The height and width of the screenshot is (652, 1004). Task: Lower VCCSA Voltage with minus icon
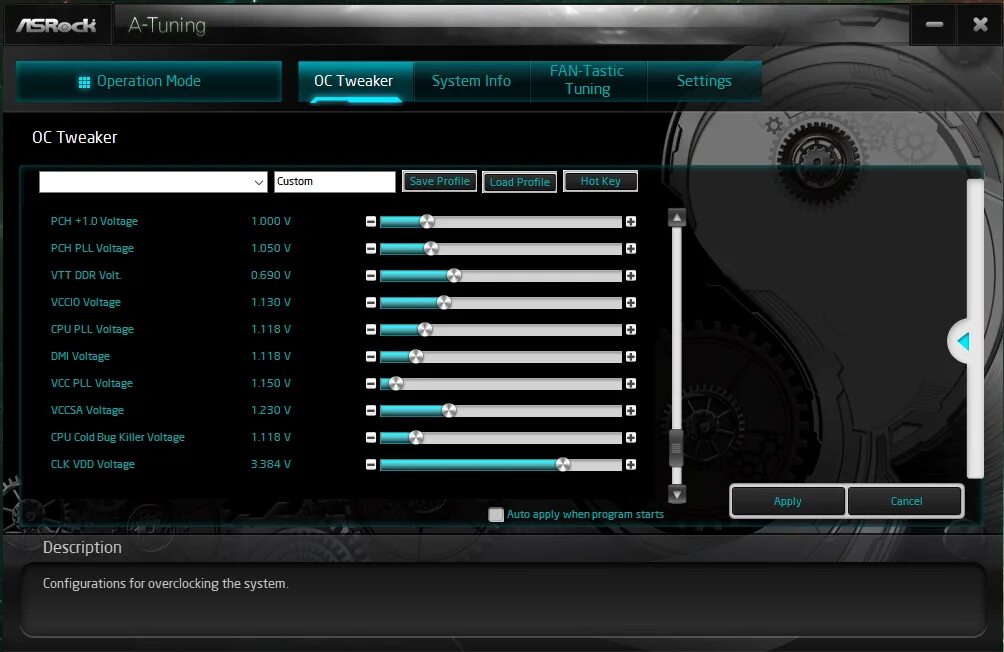click(x=371, y=411)
